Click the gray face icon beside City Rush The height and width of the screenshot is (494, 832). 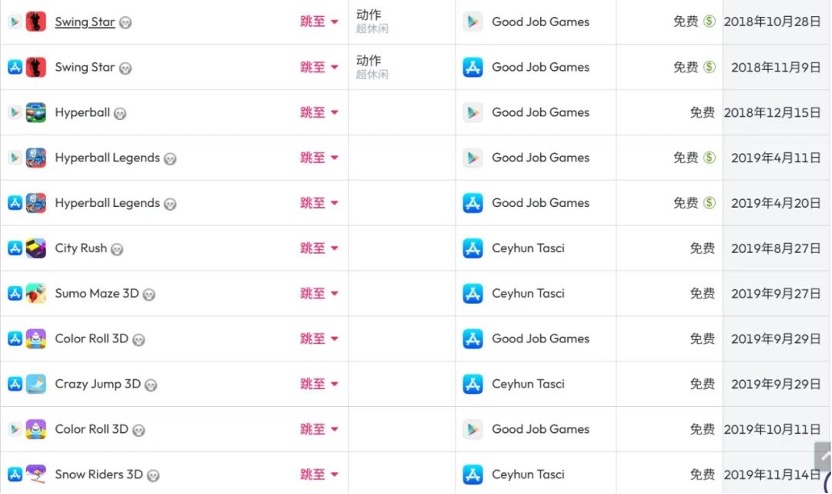[117, 249]
